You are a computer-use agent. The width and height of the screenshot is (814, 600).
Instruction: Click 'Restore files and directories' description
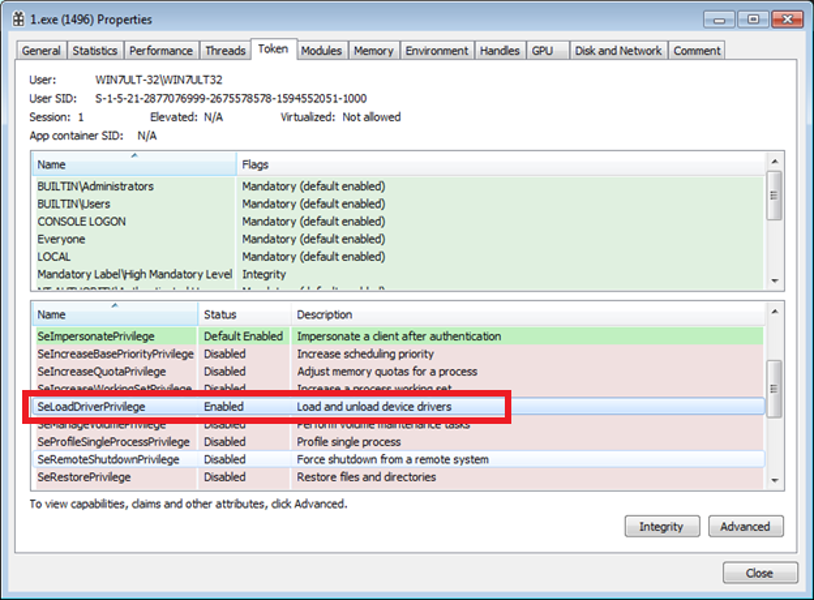(x=366, y=477)
